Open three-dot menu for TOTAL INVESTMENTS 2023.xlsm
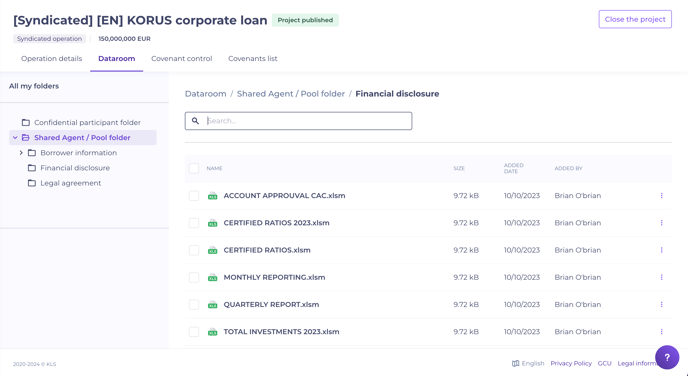 coord(661,332)
